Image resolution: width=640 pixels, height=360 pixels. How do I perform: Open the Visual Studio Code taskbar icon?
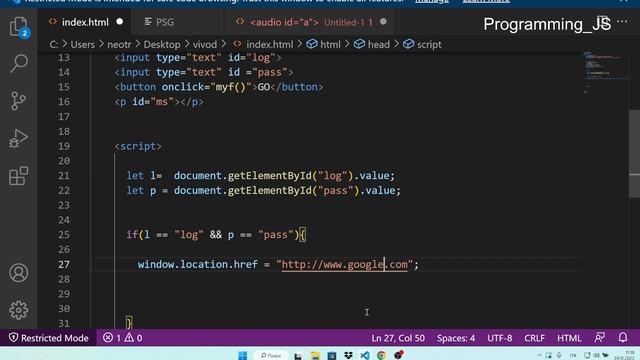click(x=364, y=356)
